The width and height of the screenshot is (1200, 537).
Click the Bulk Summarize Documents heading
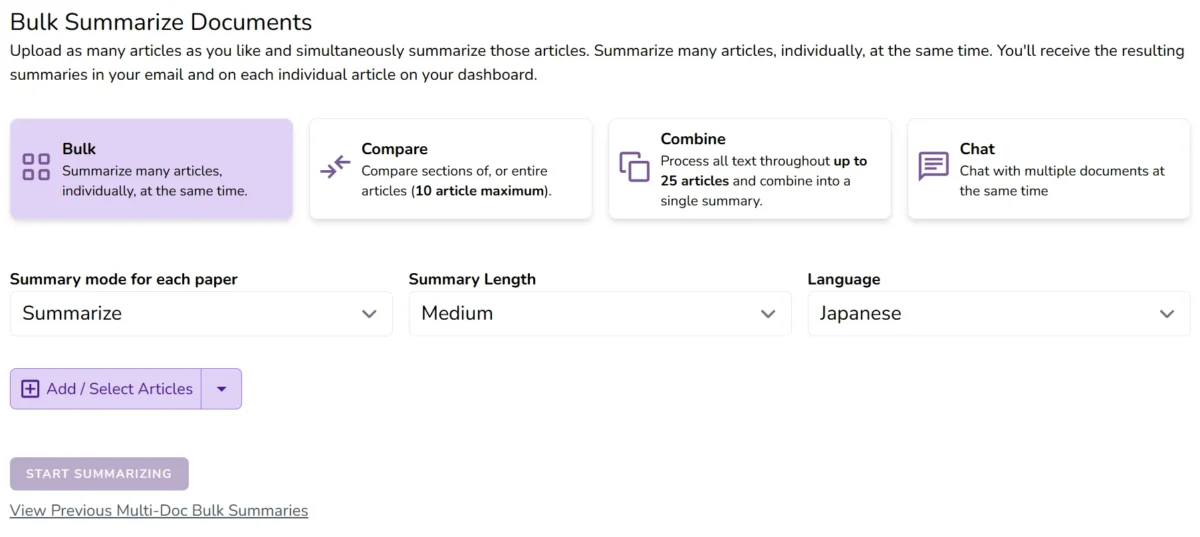tap(161, 22)
